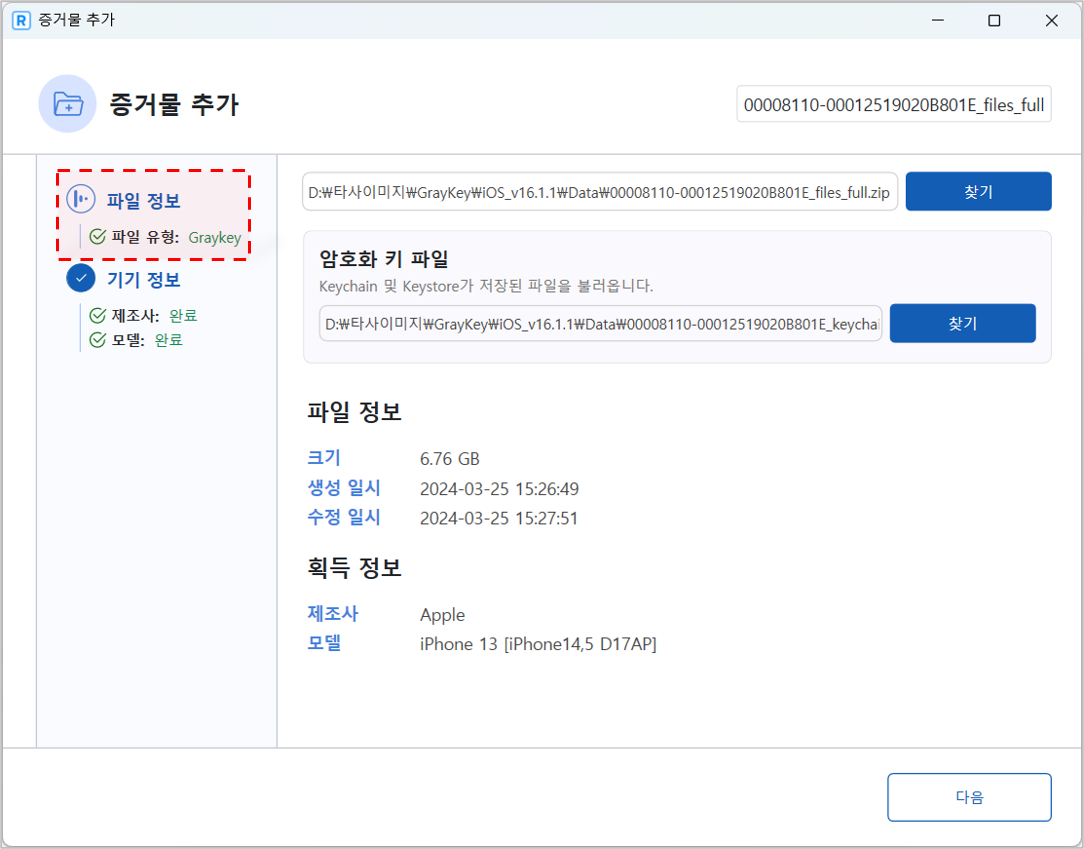Close the 증거물 추가 window
The width and height of the screenshot is (1084, 849).
(x=1052, y=20)
